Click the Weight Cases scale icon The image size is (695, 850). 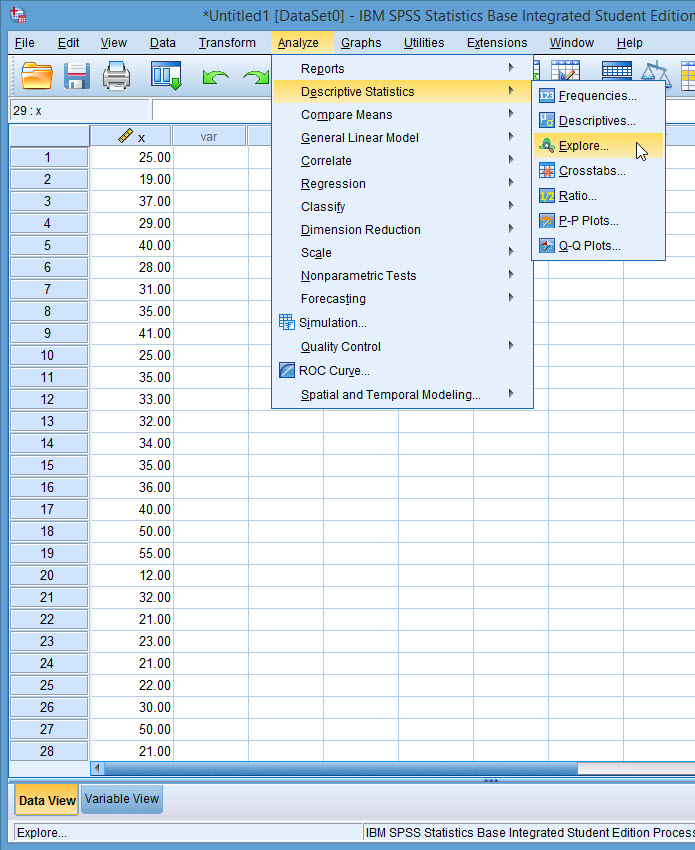(656, 74)
